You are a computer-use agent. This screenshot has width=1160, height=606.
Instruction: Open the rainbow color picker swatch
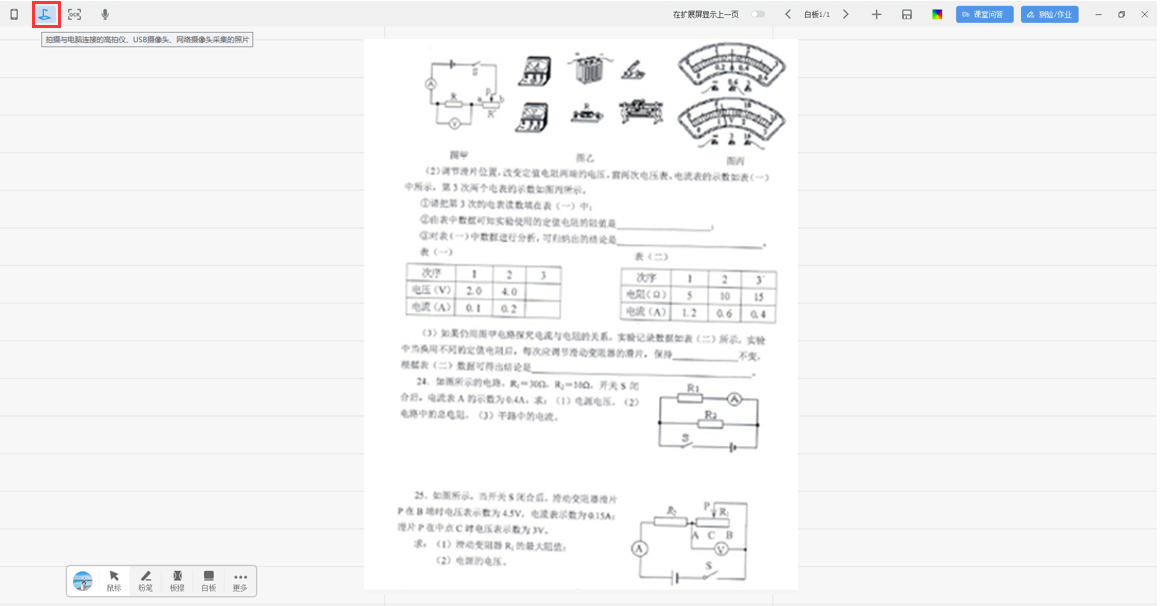937,15
